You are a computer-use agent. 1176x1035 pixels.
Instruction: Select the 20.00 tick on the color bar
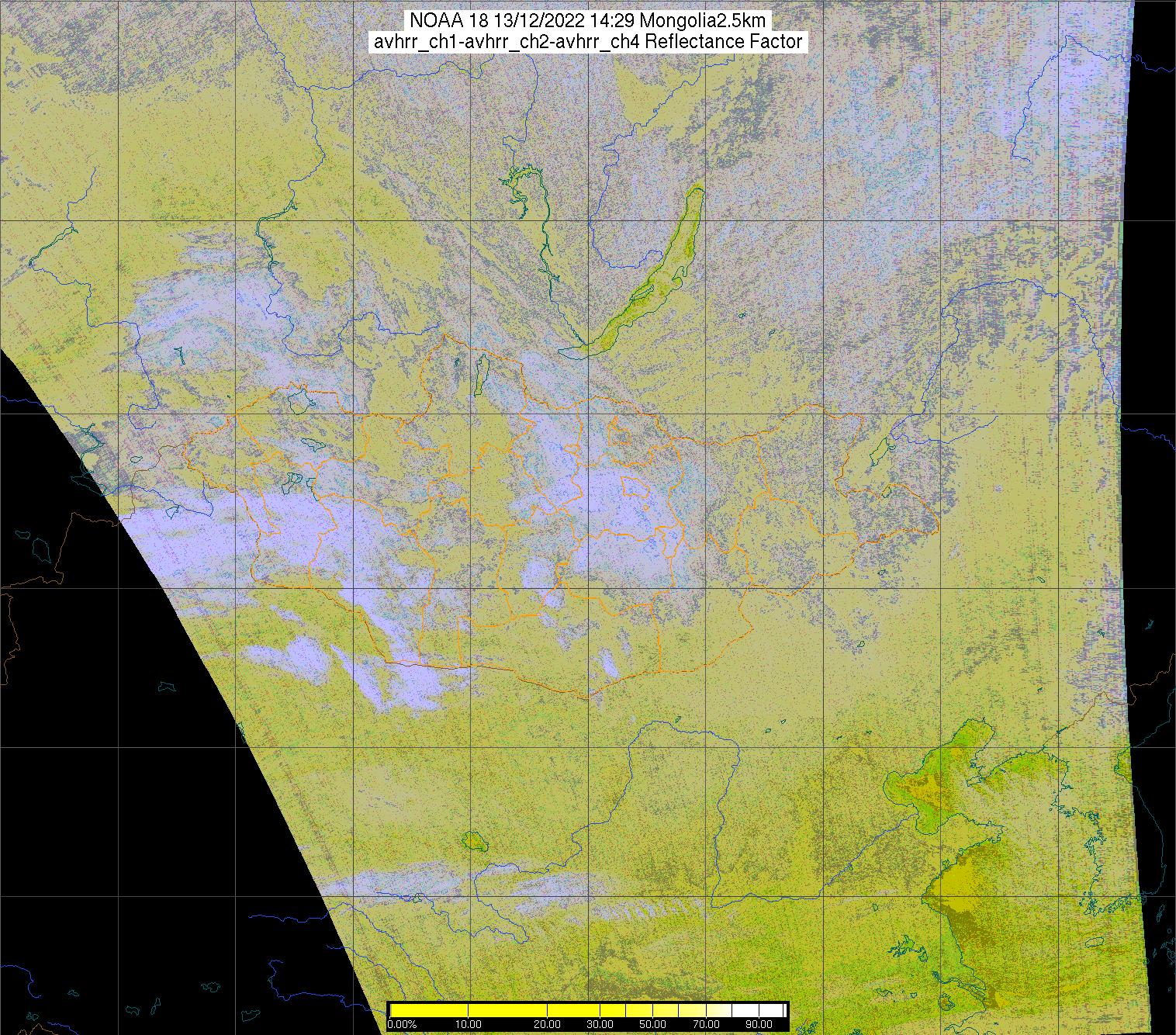(548, 1025)
